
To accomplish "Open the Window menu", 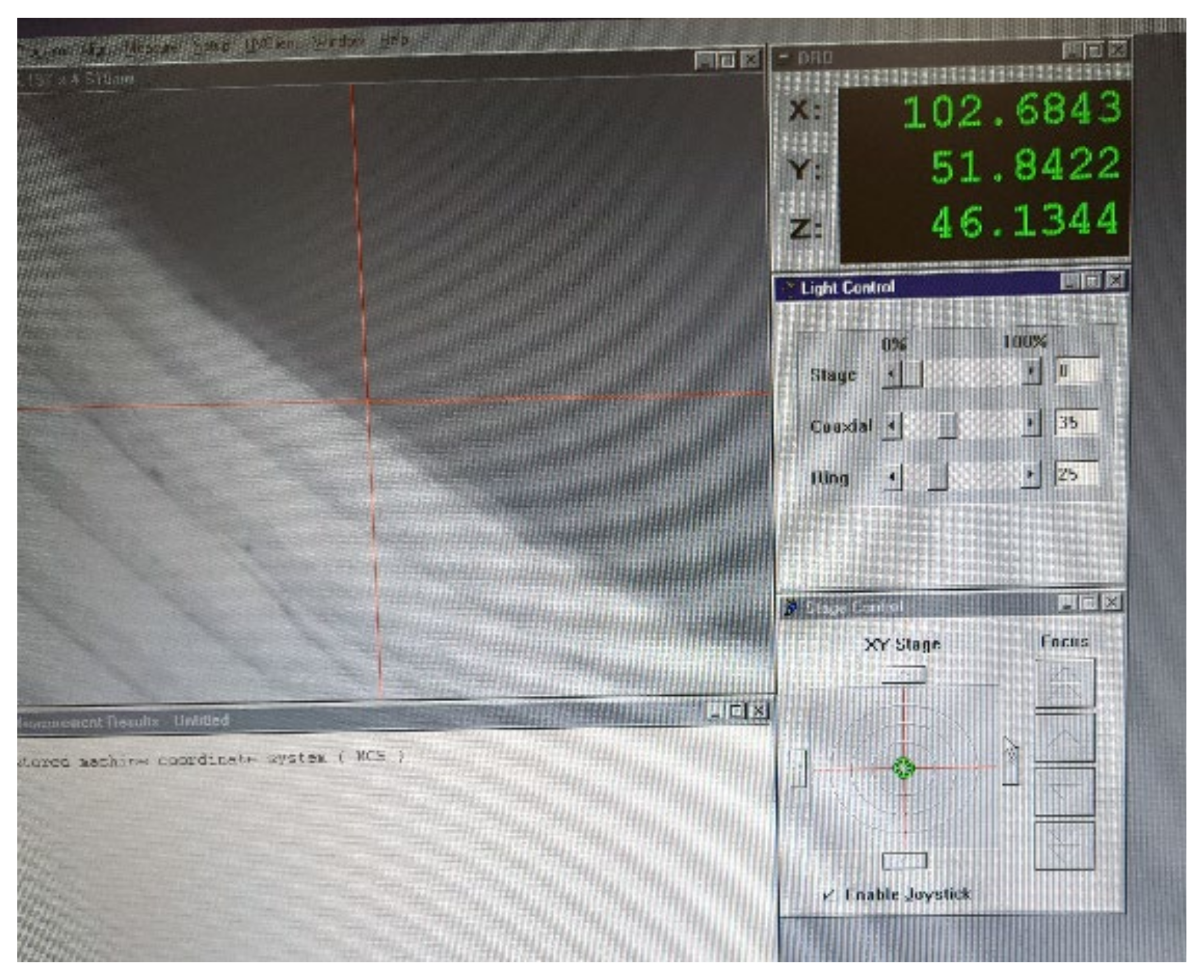I will coord(338,42).
